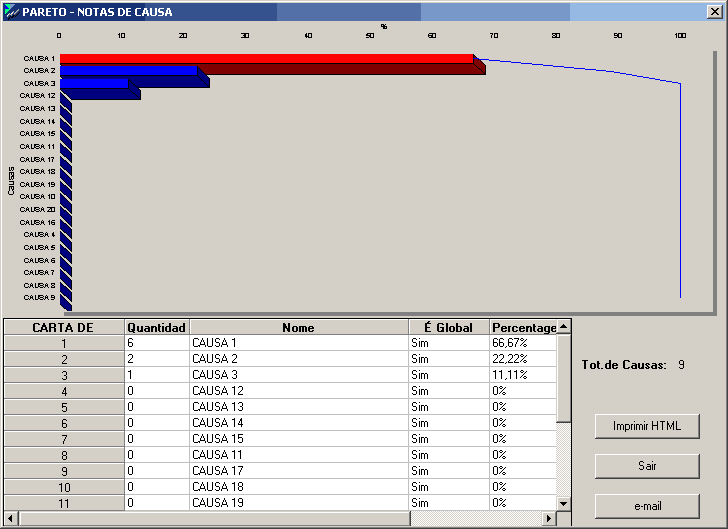Click quantity cell for CAUSA 2
Screen dimensions: 728x529
157,359
